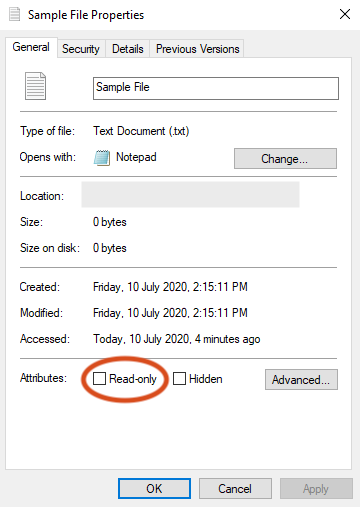This screenshot has width=360, height=507.
Task: Show the Previous Versions tab
Action: tap(197, 49)
